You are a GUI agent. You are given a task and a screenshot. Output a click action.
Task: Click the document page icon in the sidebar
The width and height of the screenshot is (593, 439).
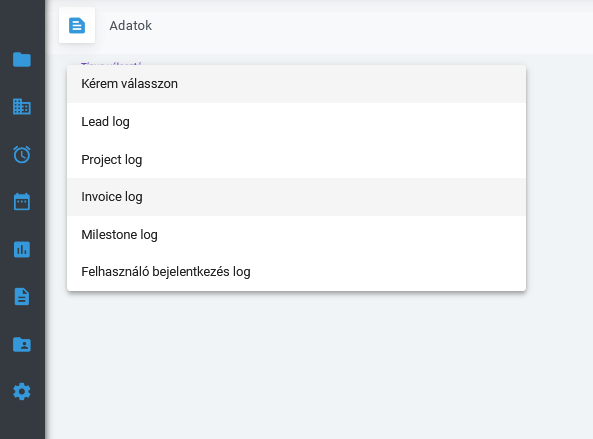coord(22,296)
